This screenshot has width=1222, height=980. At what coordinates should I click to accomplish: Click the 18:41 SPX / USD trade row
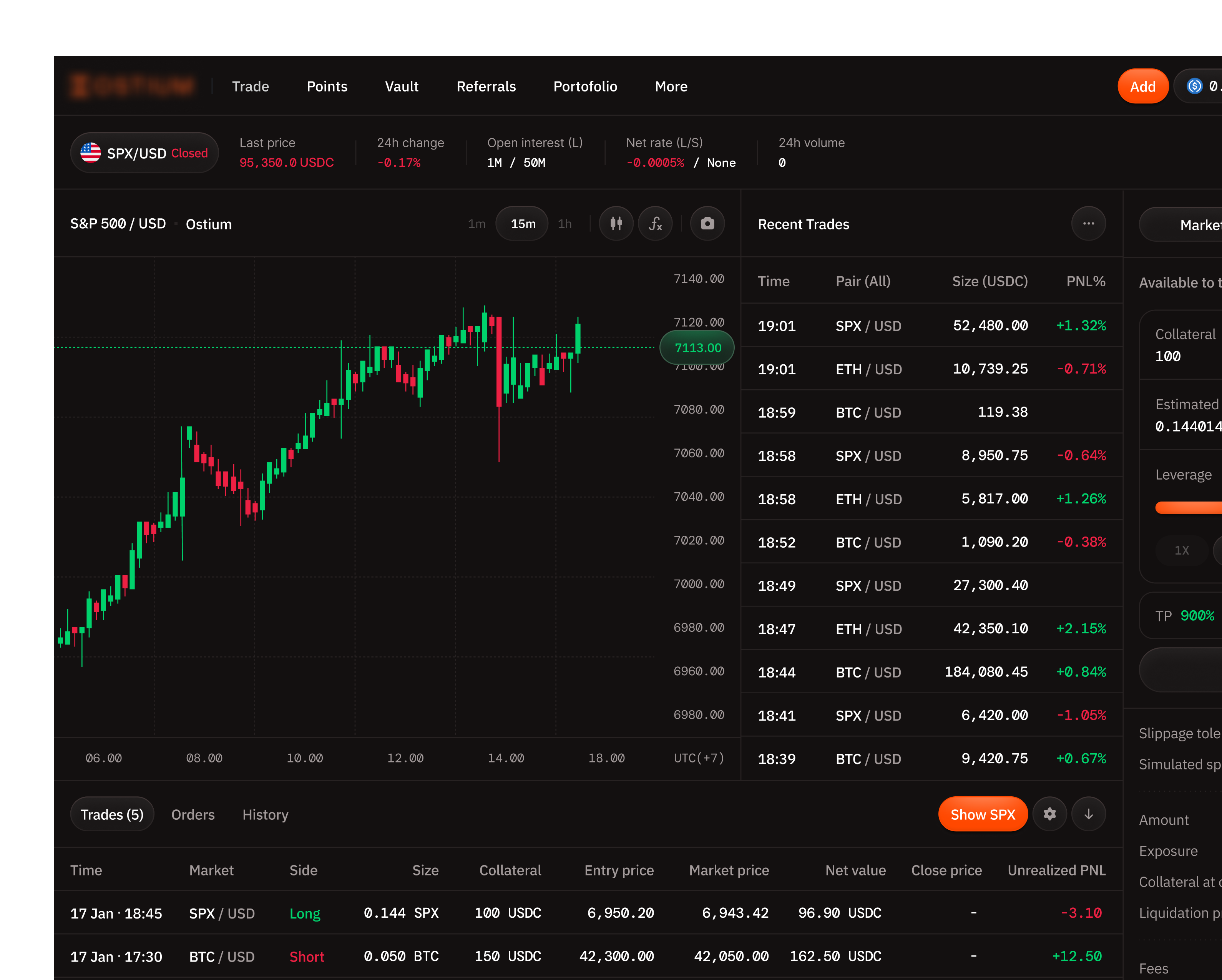point(932,715)
